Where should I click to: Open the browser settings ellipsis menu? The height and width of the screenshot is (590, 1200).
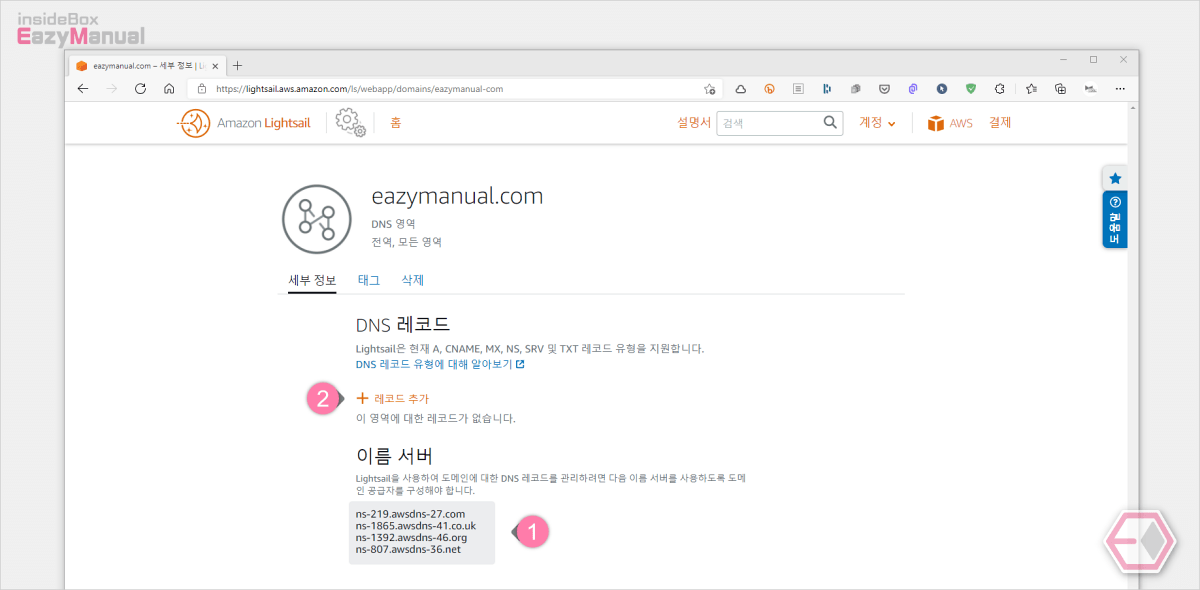coord(1120,88)
